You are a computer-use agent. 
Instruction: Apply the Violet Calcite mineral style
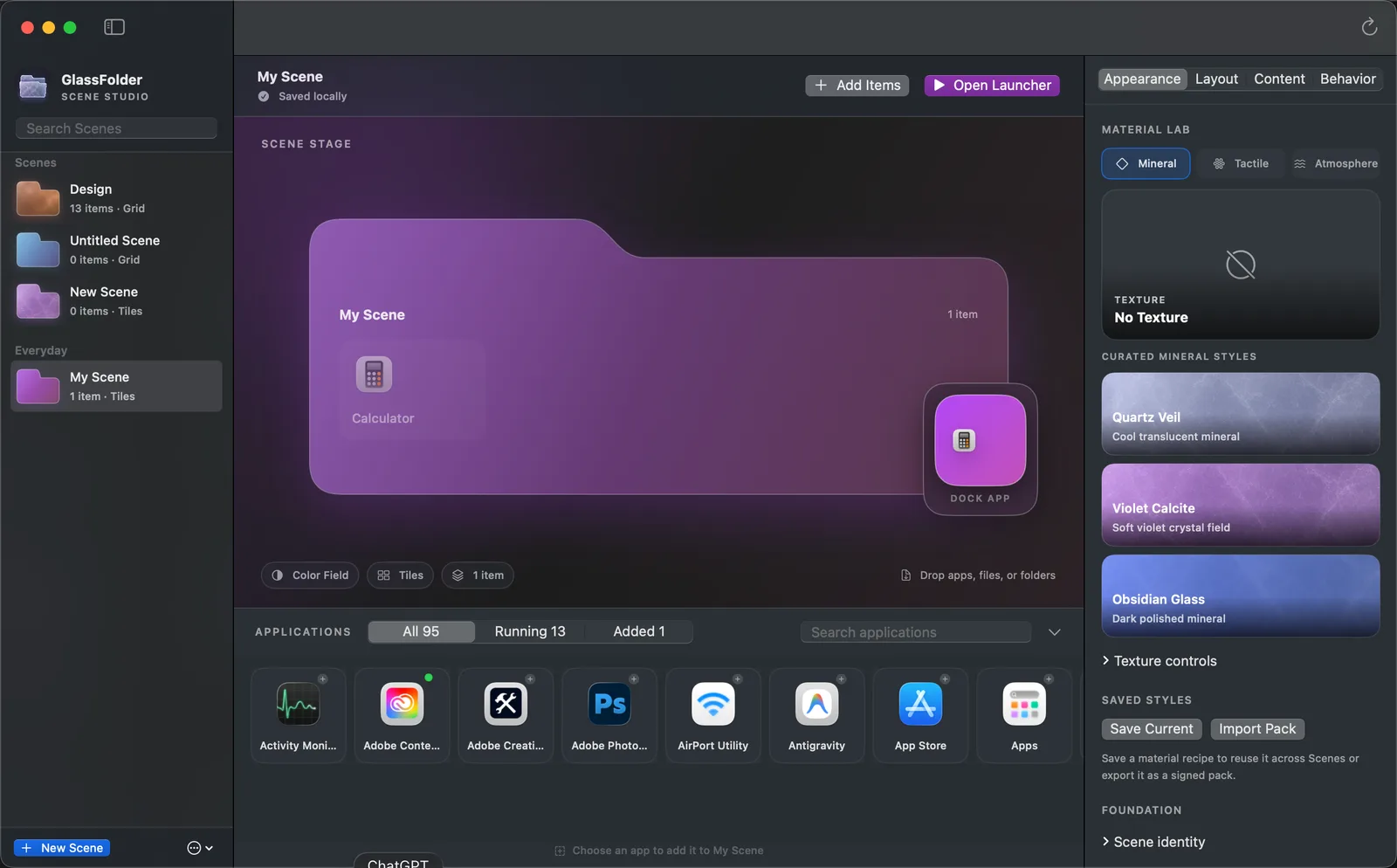pos(1241,505)
